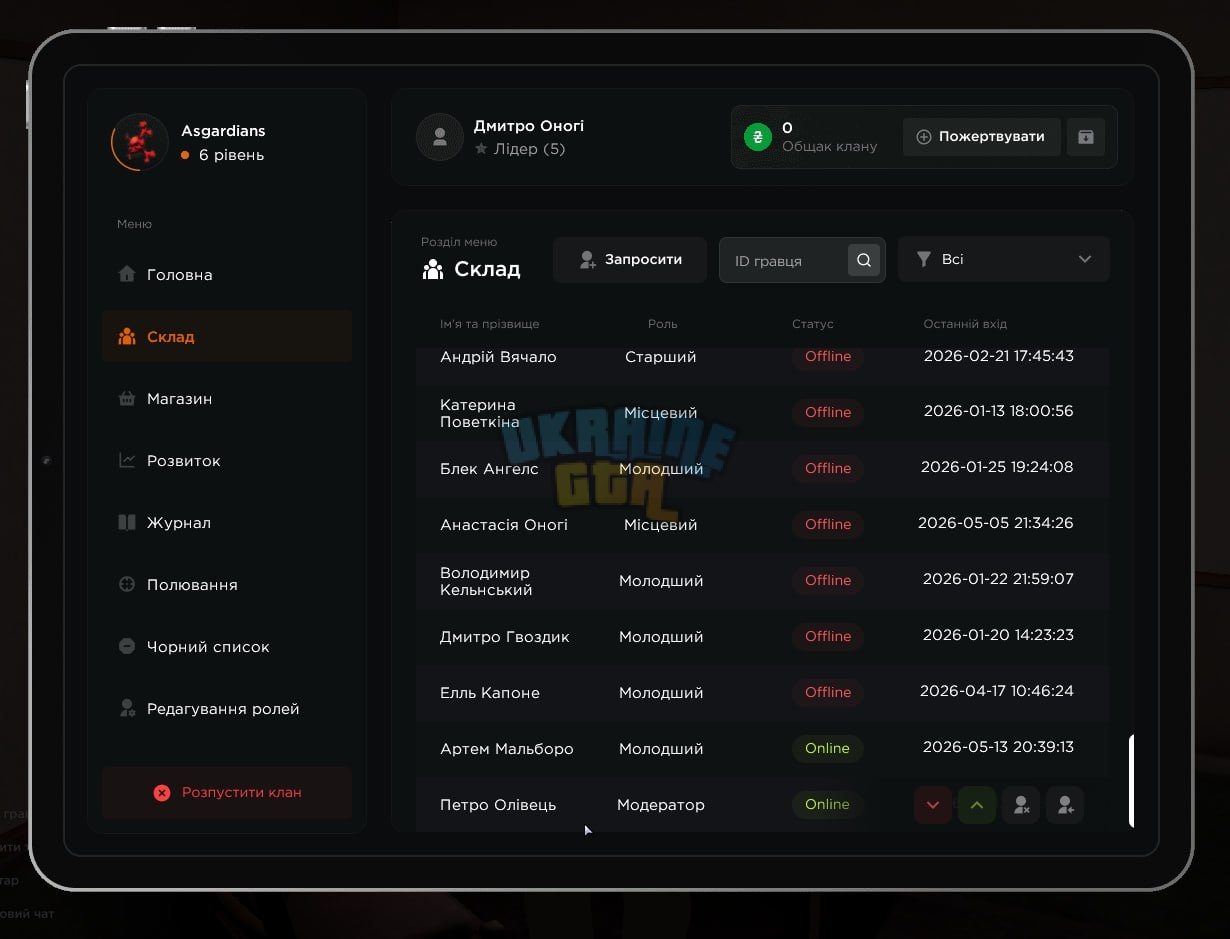
Task: Select member Артем Мальборо
Action: pos(507,749)
